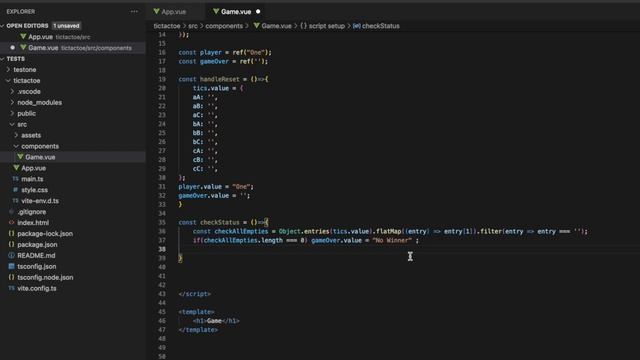Open .gitignore file
Viewport: 640px width, 360px height.
pos(31,212)
